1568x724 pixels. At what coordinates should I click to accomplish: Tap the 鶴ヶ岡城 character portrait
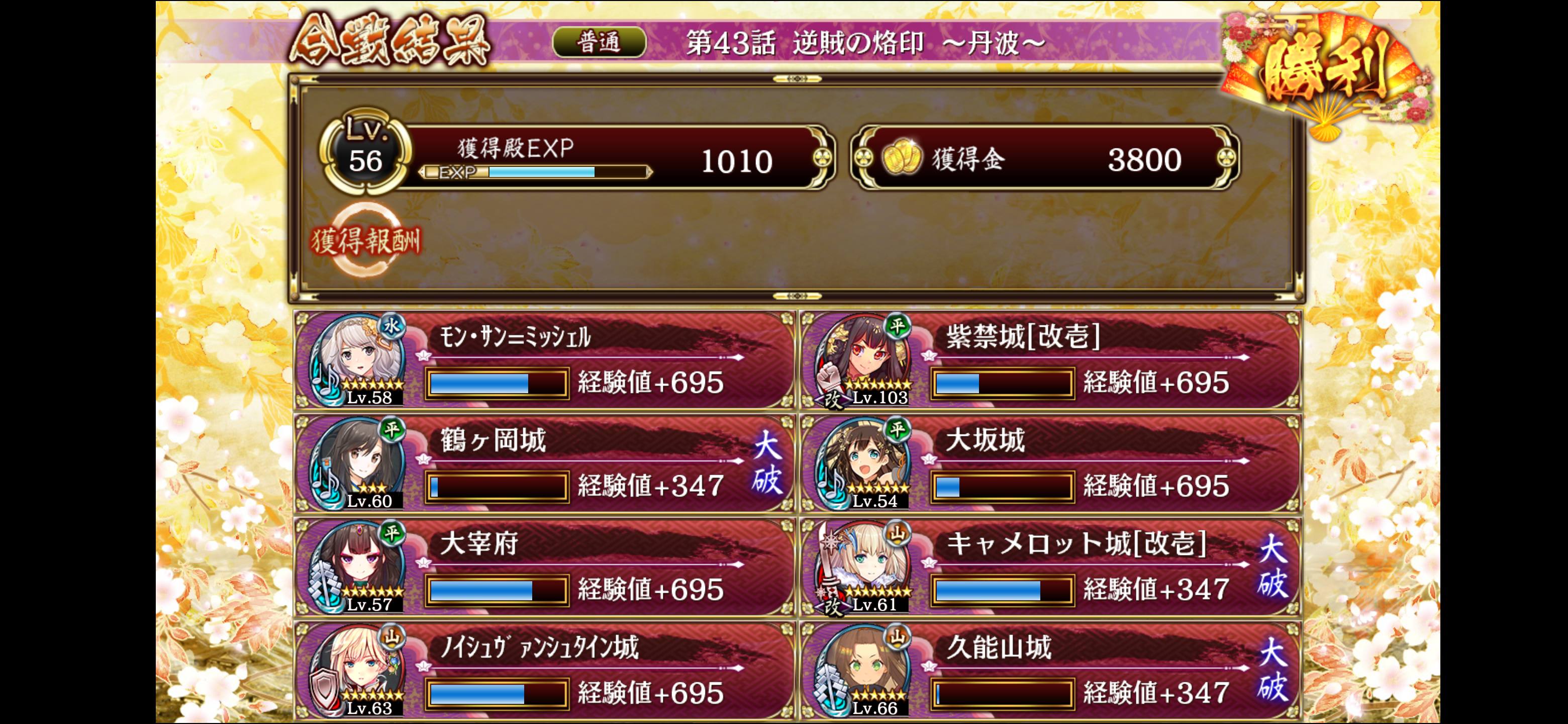[358, 464]
